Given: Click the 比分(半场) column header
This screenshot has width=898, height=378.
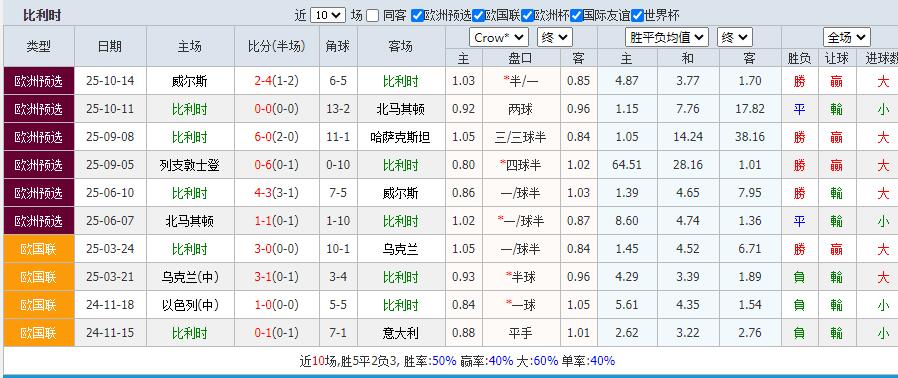Looking at the screenshot, I should pos(277,46).
